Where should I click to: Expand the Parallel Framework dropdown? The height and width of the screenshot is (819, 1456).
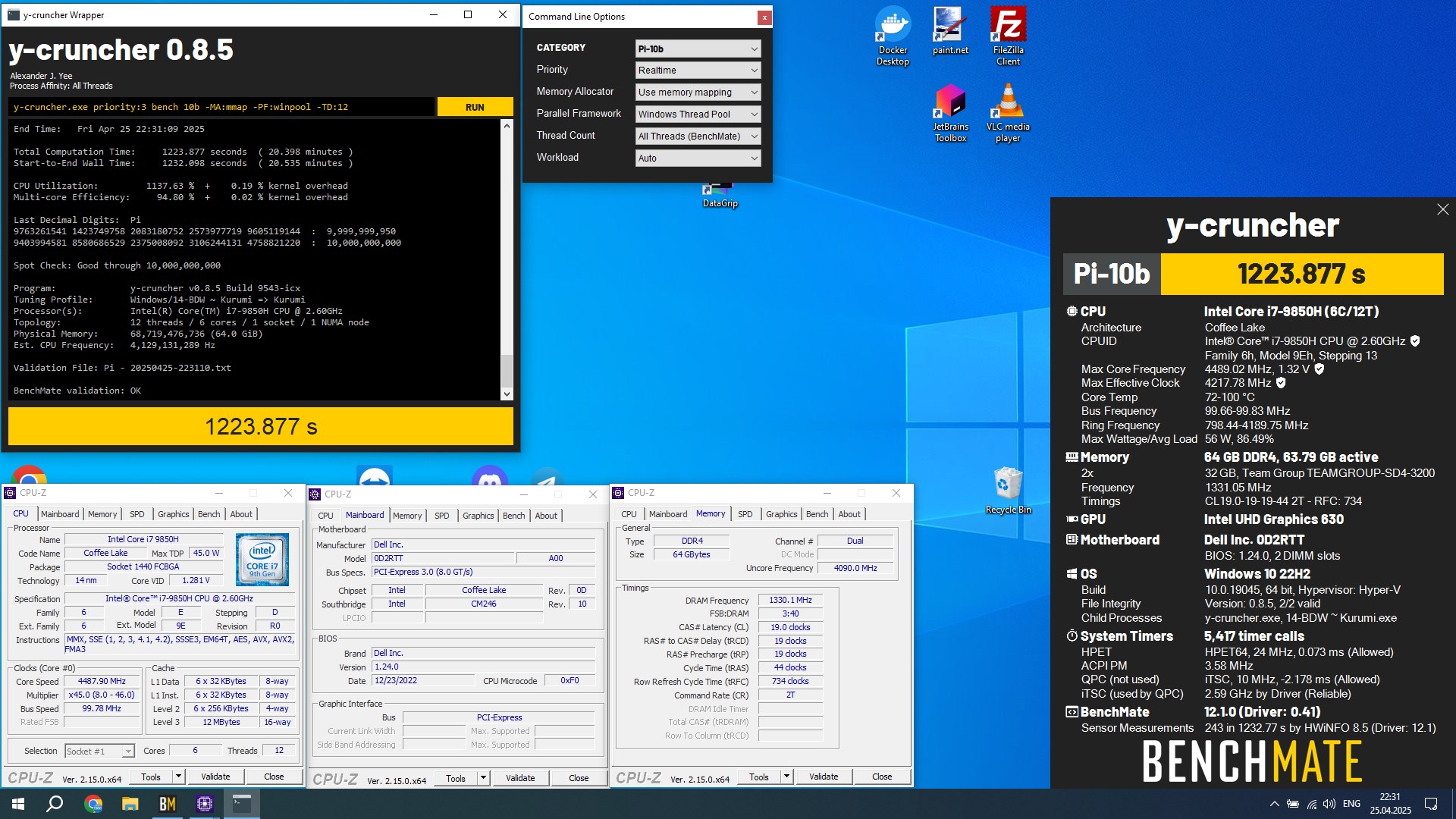pos(698,115)
